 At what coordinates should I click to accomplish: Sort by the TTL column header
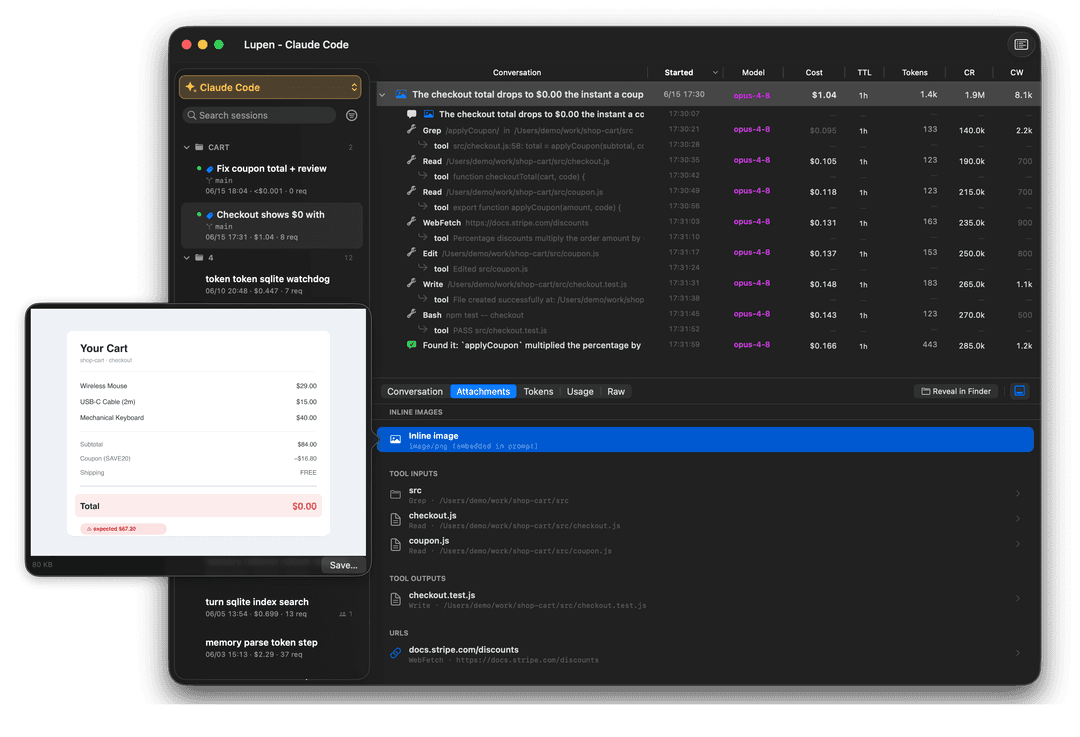(x=864, y=72)
